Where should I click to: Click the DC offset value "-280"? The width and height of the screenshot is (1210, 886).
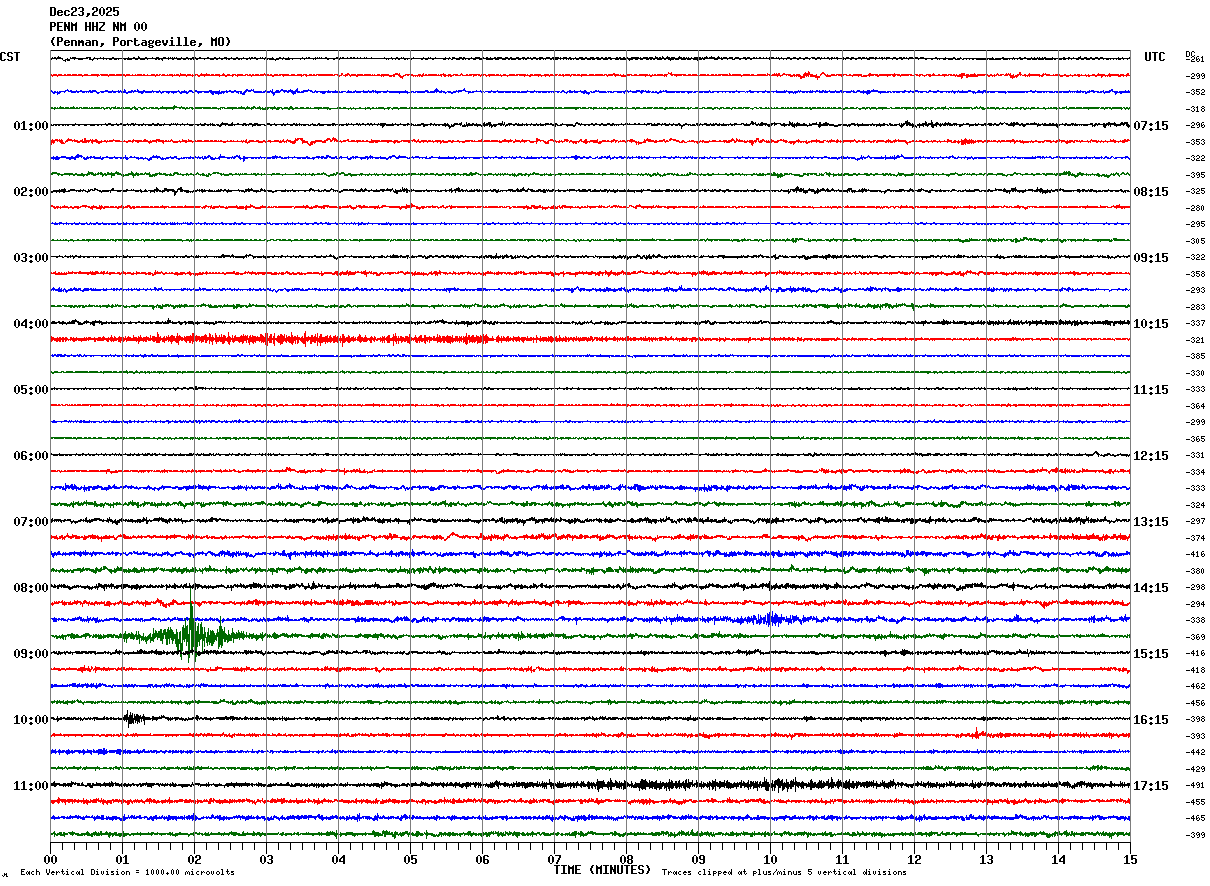pos(1196,208)
